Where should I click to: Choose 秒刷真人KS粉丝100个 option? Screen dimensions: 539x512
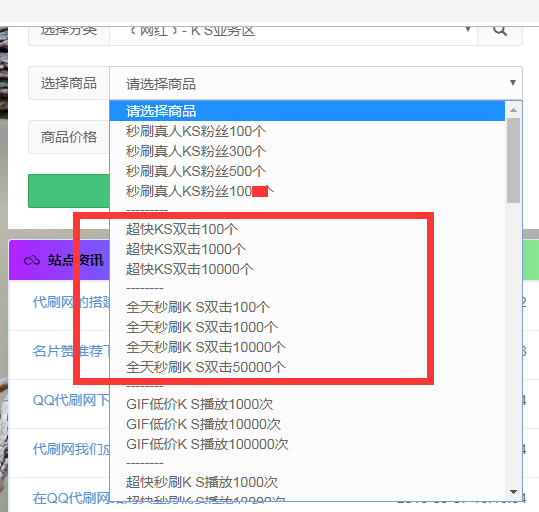(307, 131)
